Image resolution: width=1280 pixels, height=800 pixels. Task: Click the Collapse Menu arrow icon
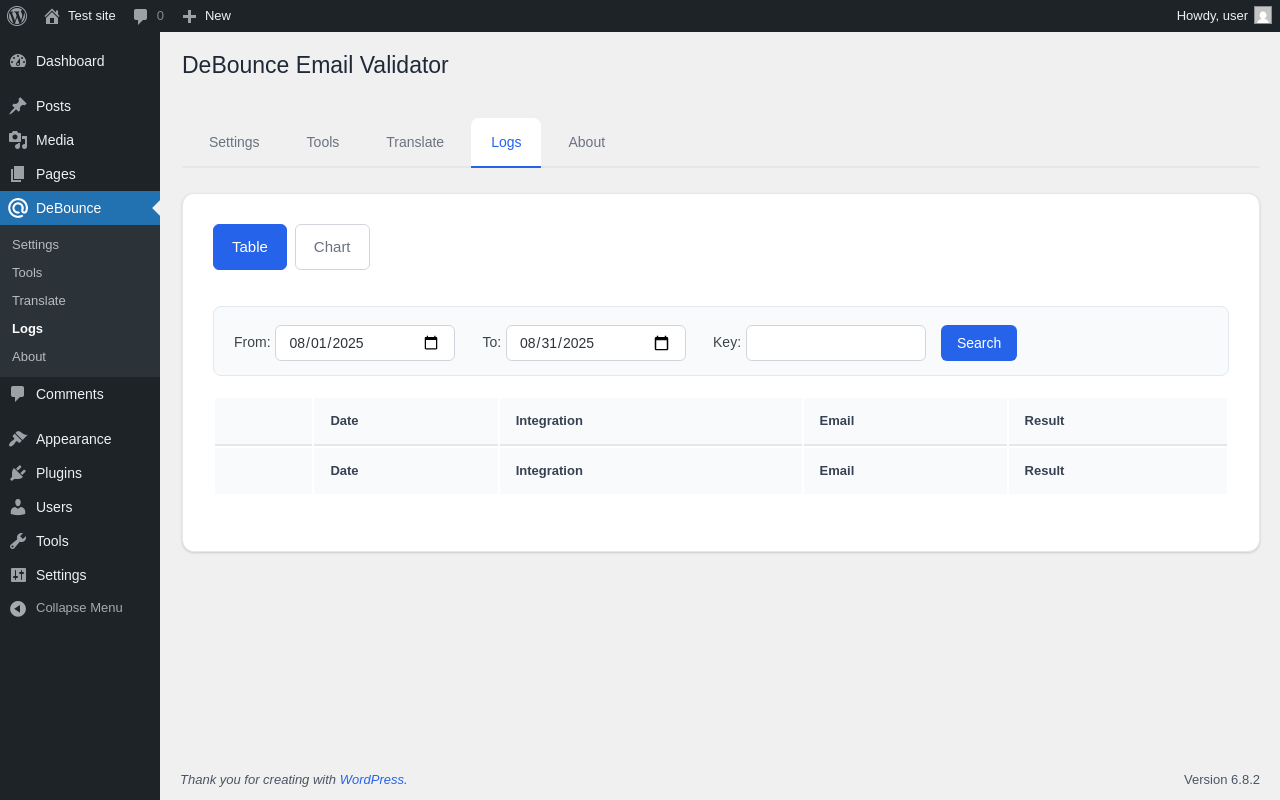[18, 608]
